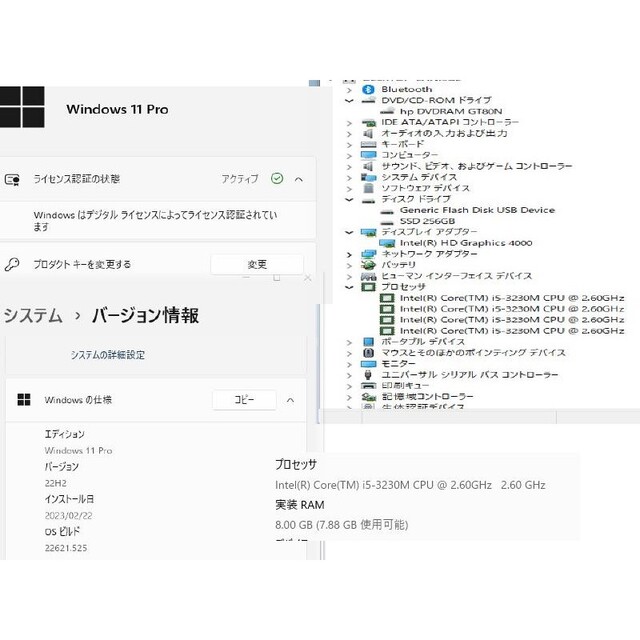
Task: Click the OS build value 22621.525
Action: [x=66, y=548]
